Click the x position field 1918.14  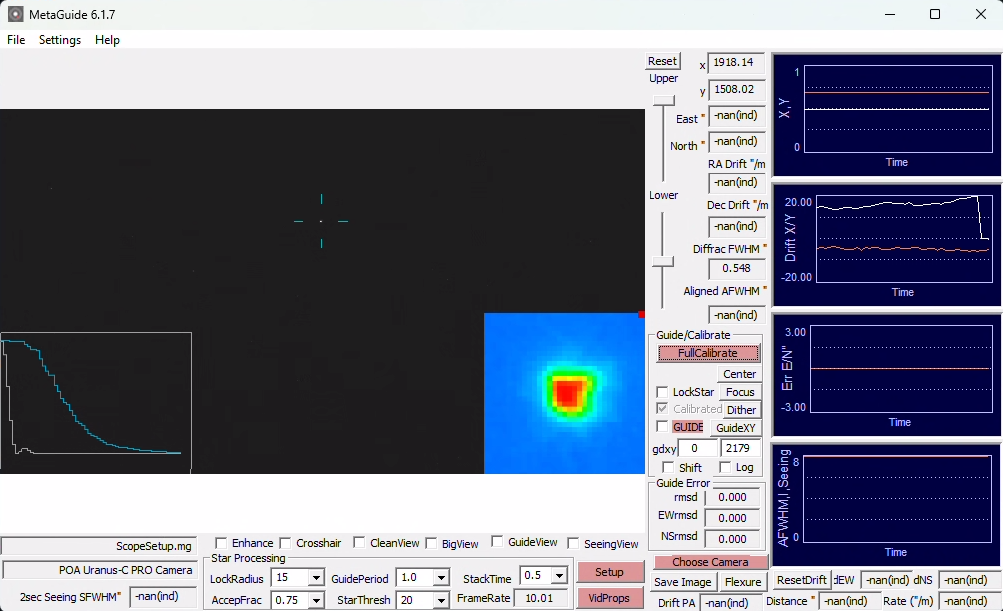pyautogui.click(x=736, y=63)
